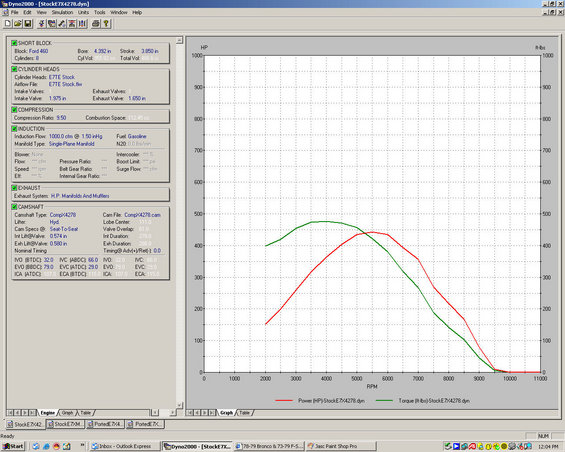565x452 pixels.
Task: Edit the IVC (ABDC) 66.0 value
Action: (x=93, y=260)
